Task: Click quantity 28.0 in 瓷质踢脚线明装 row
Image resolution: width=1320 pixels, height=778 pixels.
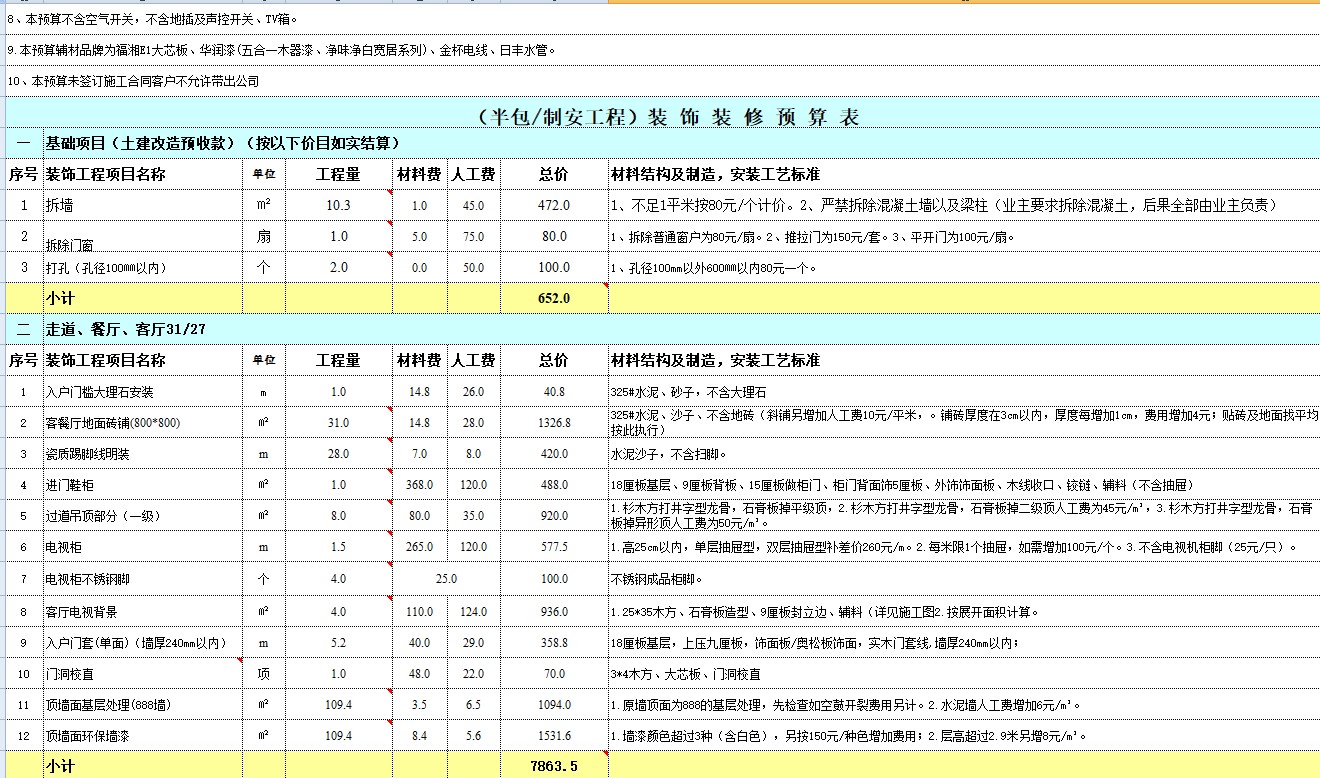Action: 338,454
